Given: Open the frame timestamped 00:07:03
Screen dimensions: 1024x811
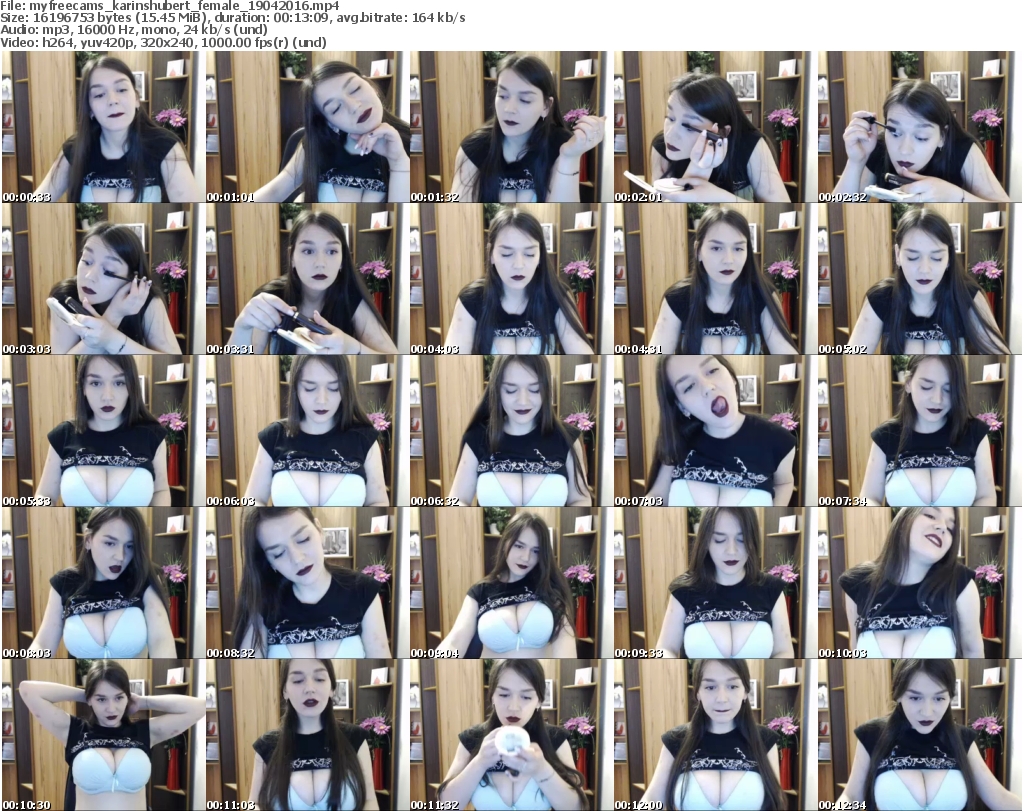Looking at the screenshot, I should pyautogui.click(x=715, y=431).
